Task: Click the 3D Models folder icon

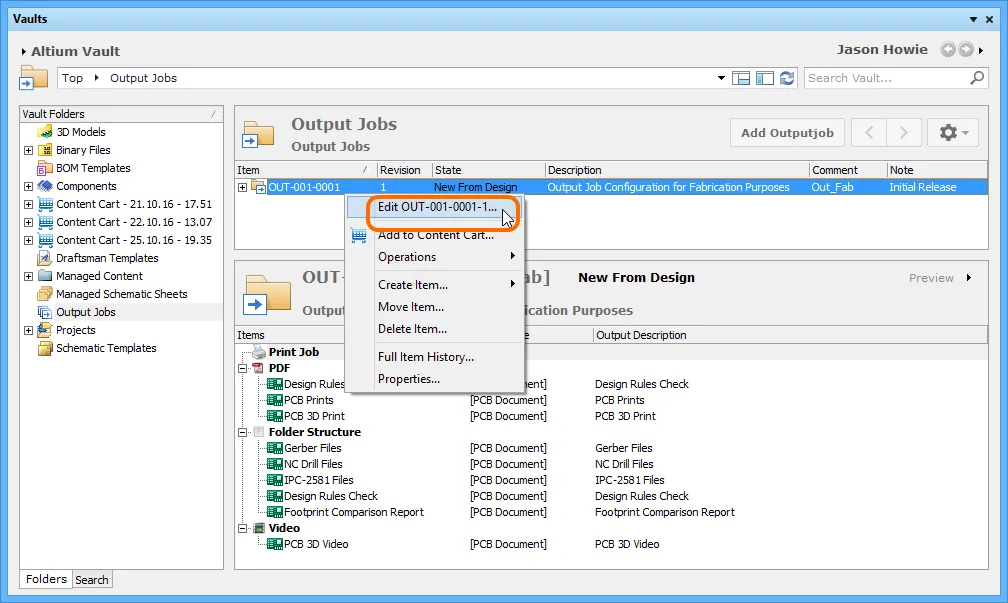Action: pyautogui.click(x=44, y=132)
